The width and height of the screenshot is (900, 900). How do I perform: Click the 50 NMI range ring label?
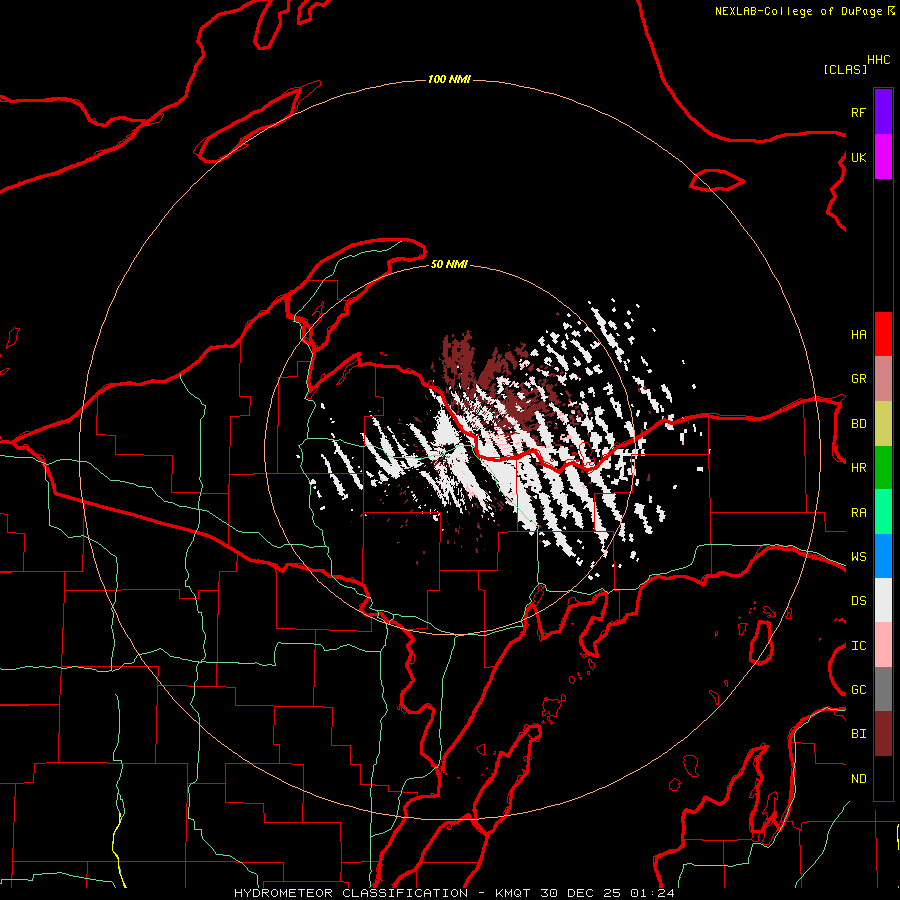[449, 264]
